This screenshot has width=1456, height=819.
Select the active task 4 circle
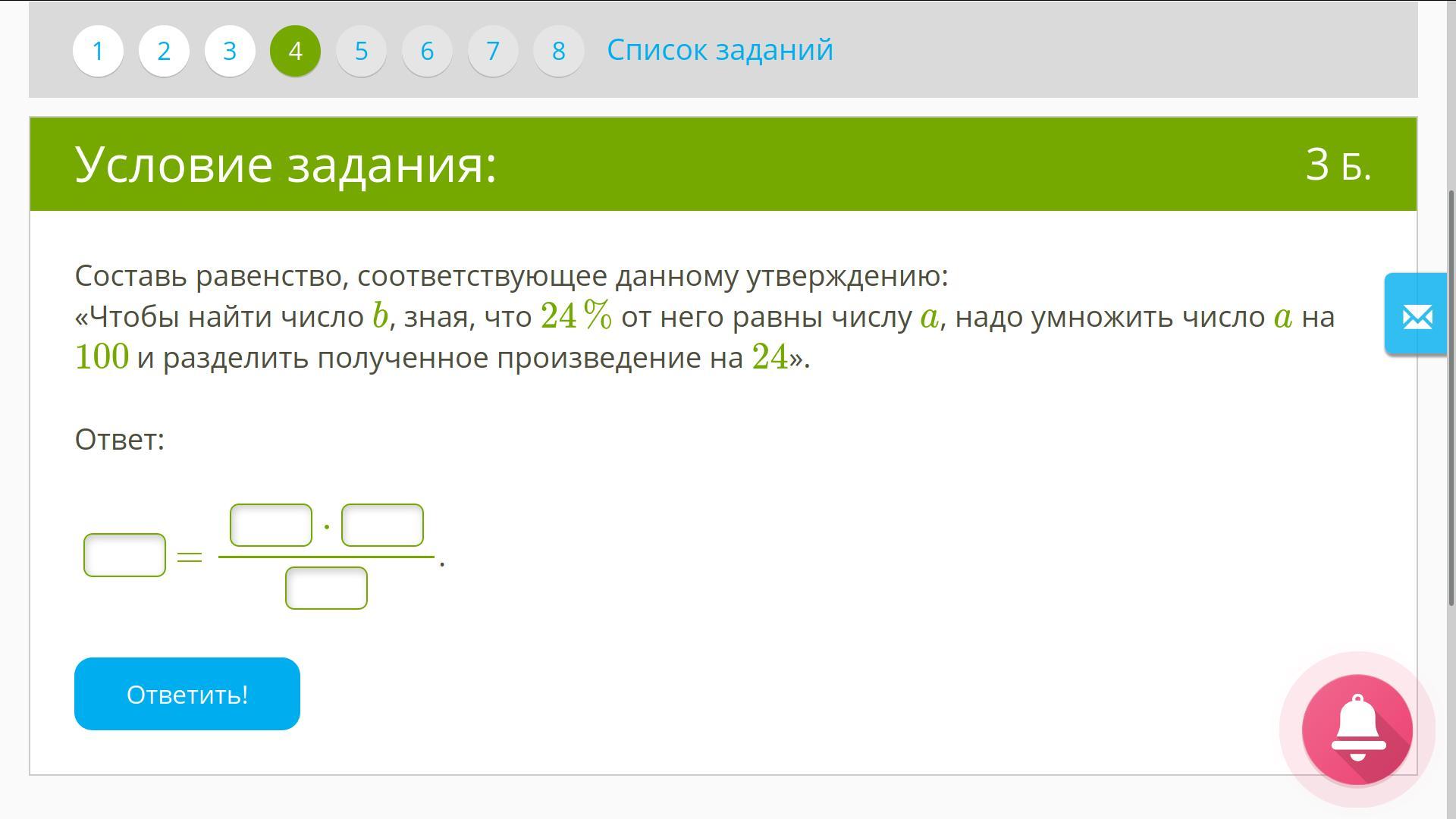coord(295,51)
